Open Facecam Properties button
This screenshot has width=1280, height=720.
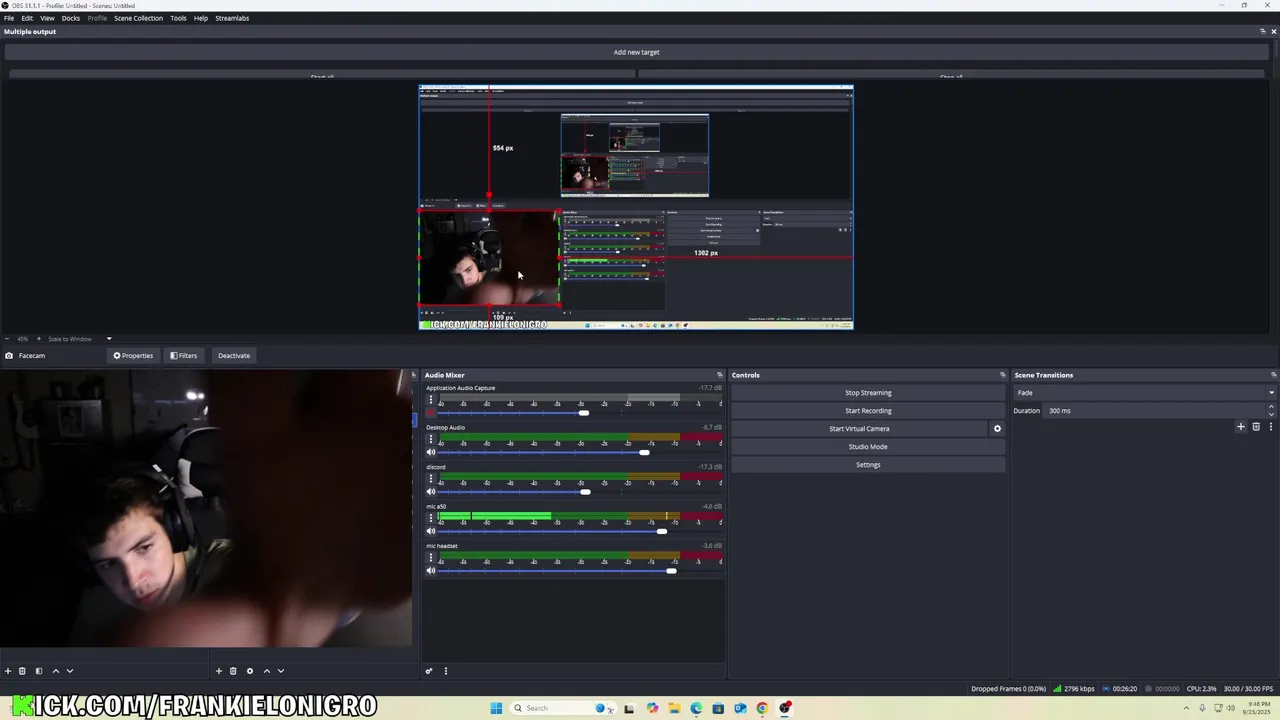133,356
